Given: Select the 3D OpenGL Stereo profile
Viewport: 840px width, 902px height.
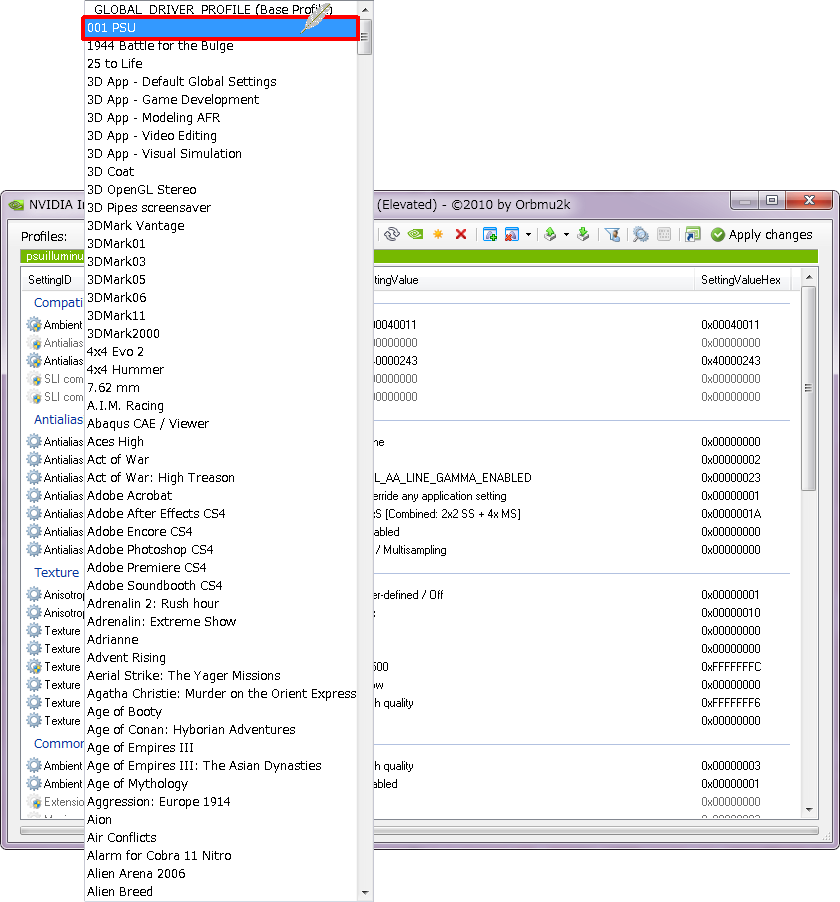Looking at the screenshot, I should click(x=221, y=189).
